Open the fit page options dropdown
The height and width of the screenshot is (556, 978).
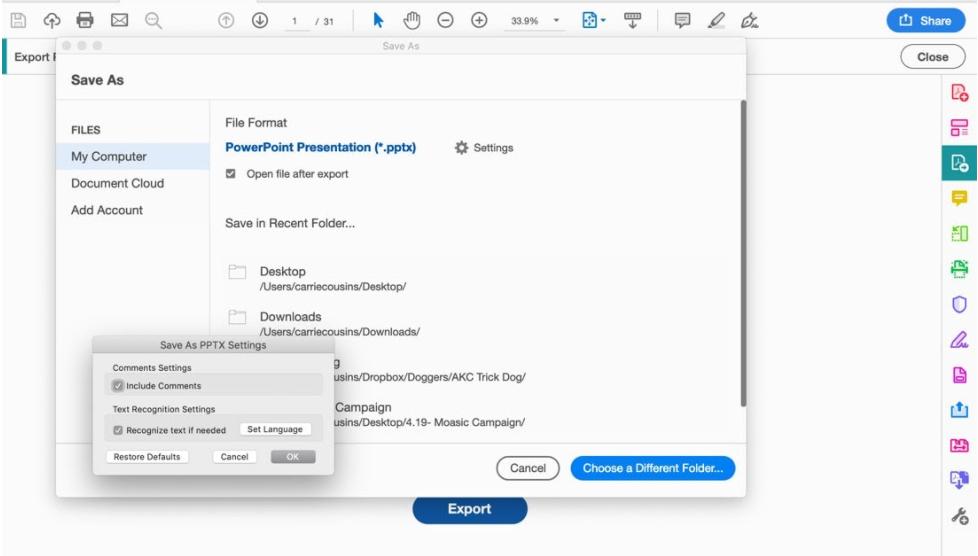pyautogui.click(x=593, y=21)
